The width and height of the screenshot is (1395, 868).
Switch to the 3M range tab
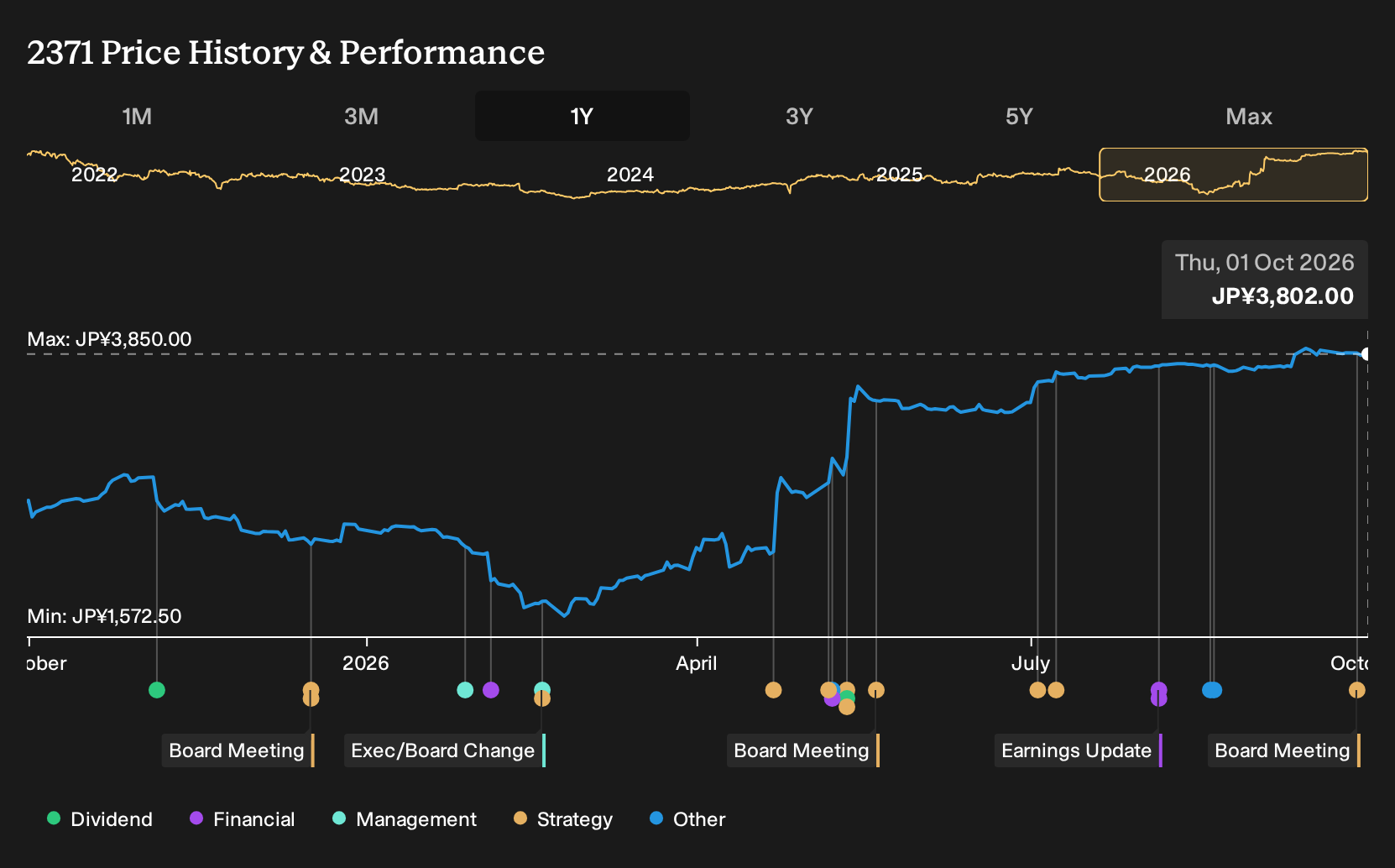click(x=361, y=116)
